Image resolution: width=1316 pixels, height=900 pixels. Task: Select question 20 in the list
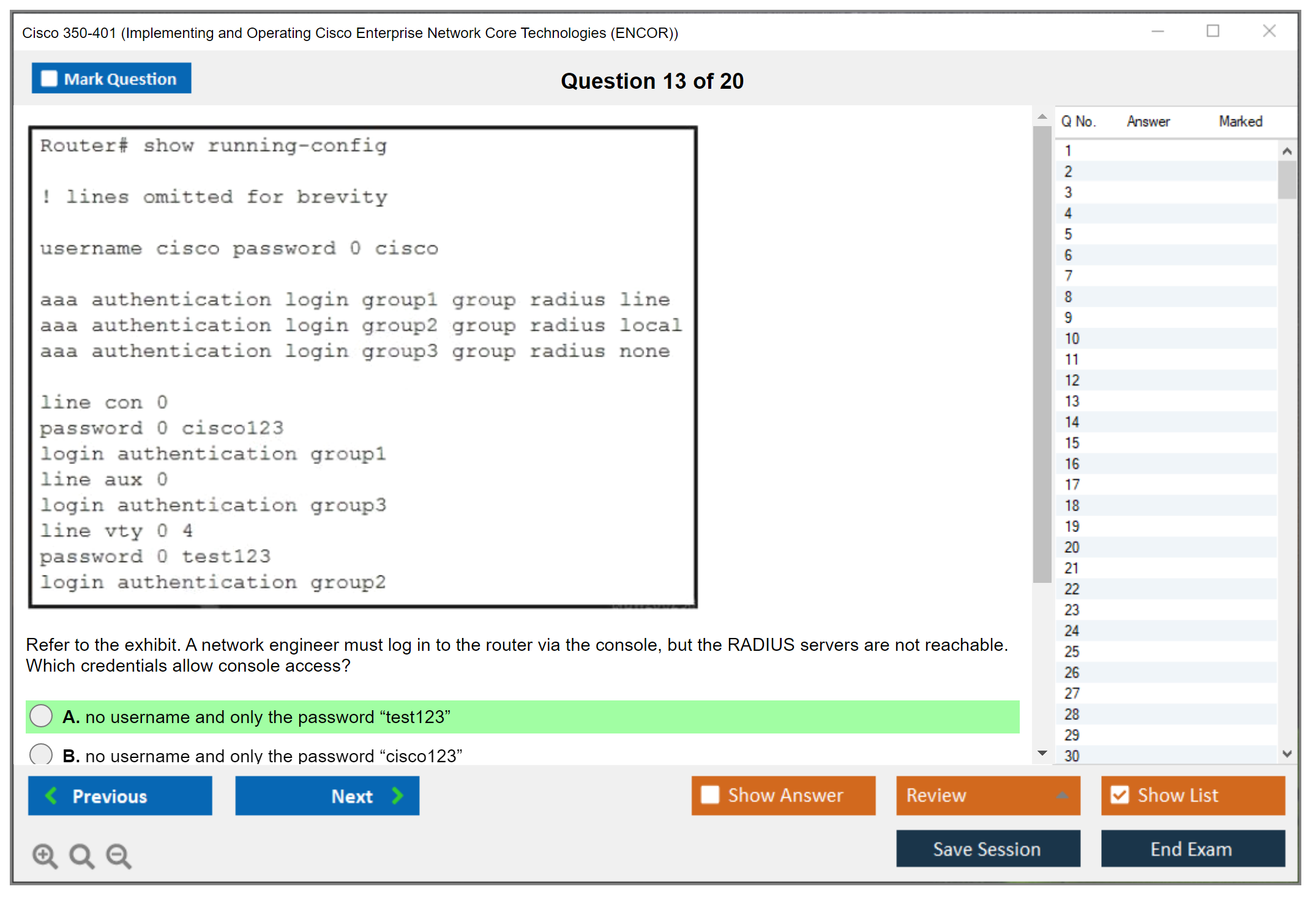[1072, 547]
